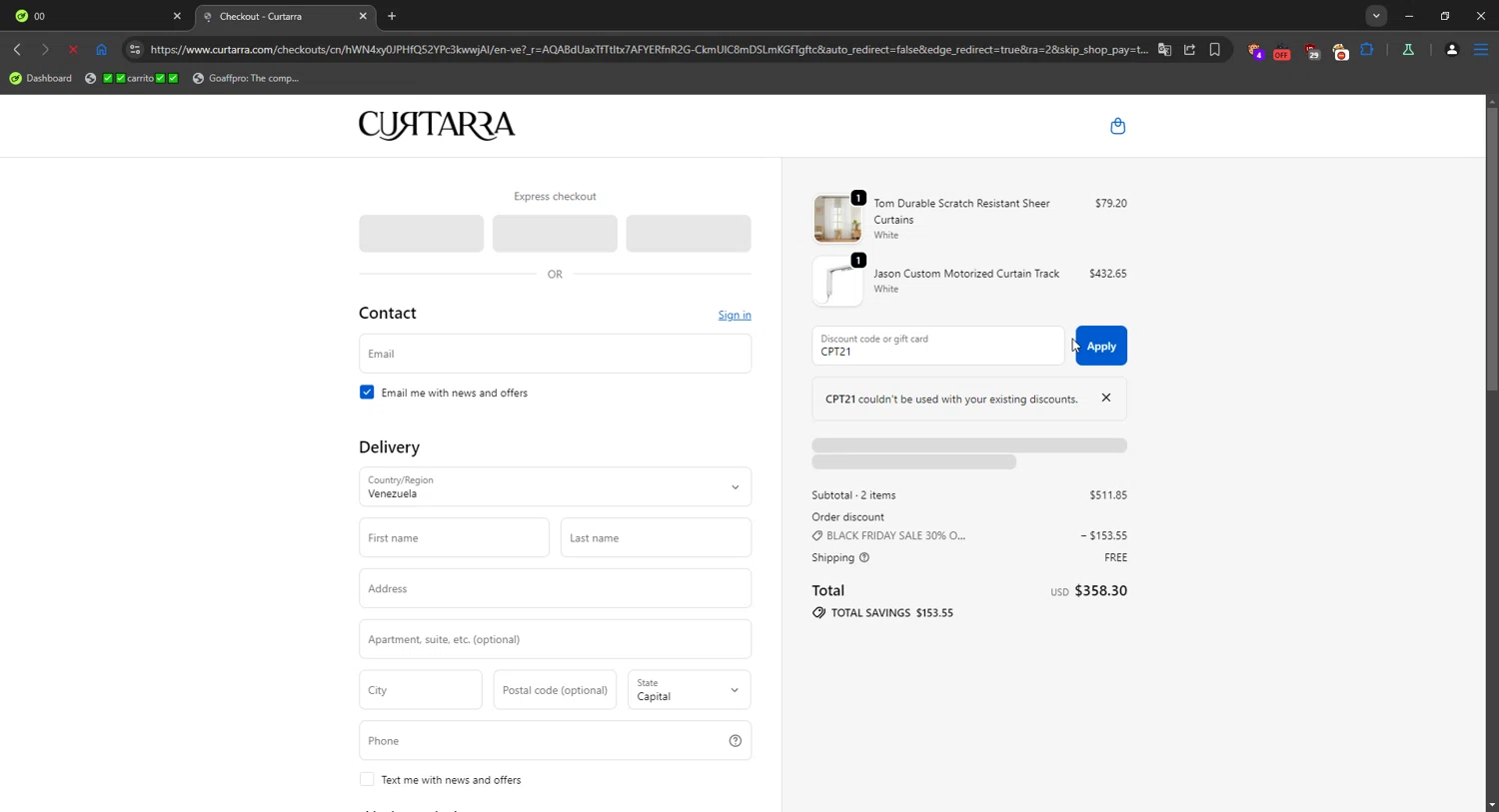The width and height of the screenshot is (1499, 812).
Task: Dismiss the CPT21 discount error message
Action: pyautogui.click(x=1105, y=398)
